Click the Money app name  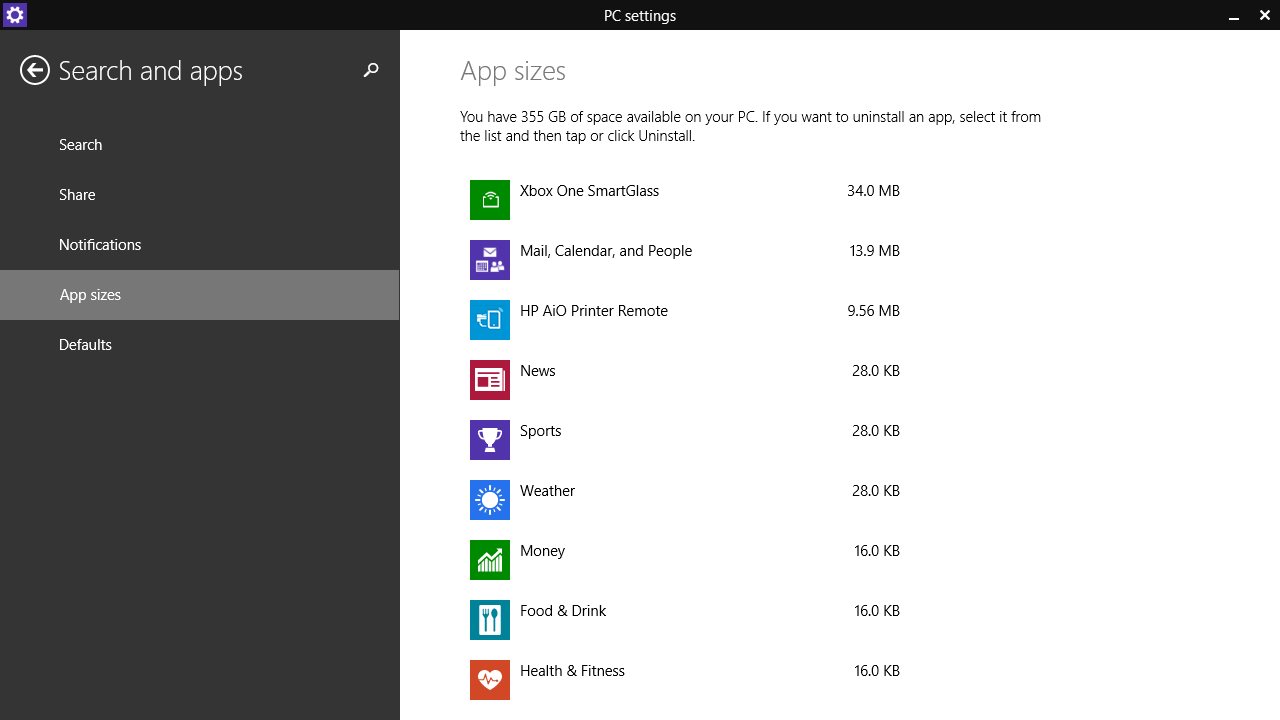[542, 551]
